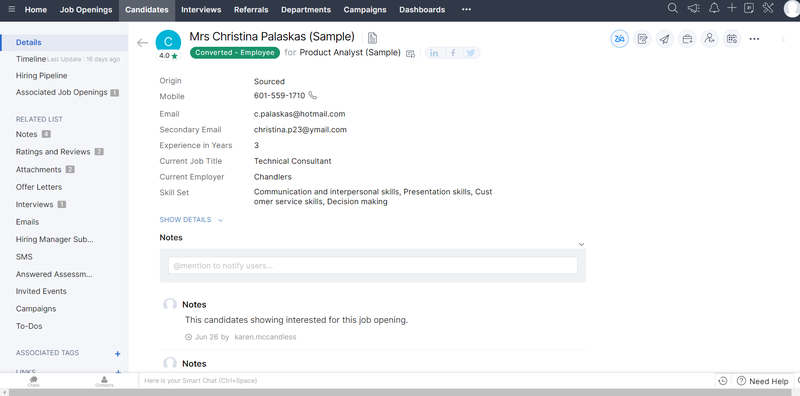The image size is (800, 396).
Task: Open the Dashboards tab
Action: 422,10
